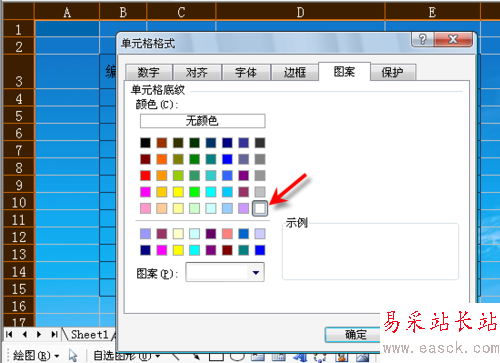Choose the bright red color swatch

(145, 176)
